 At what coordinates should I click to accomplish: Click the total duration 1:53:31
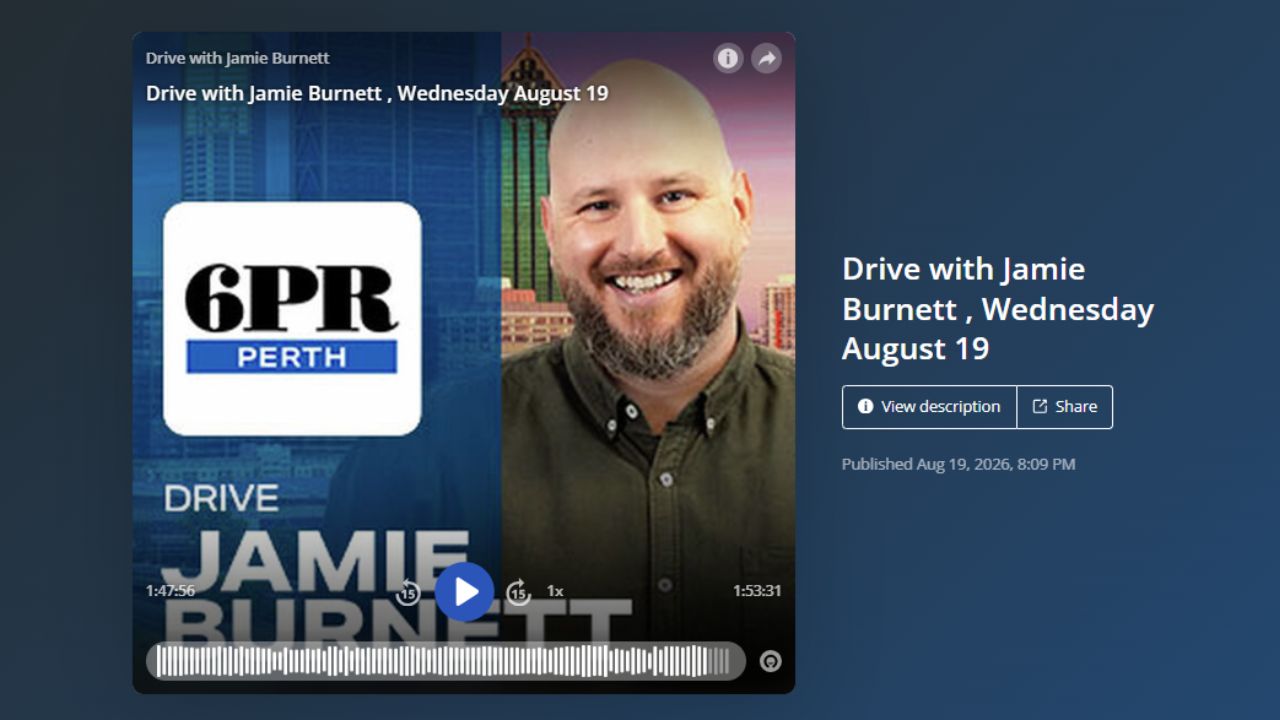click(757, 591)
